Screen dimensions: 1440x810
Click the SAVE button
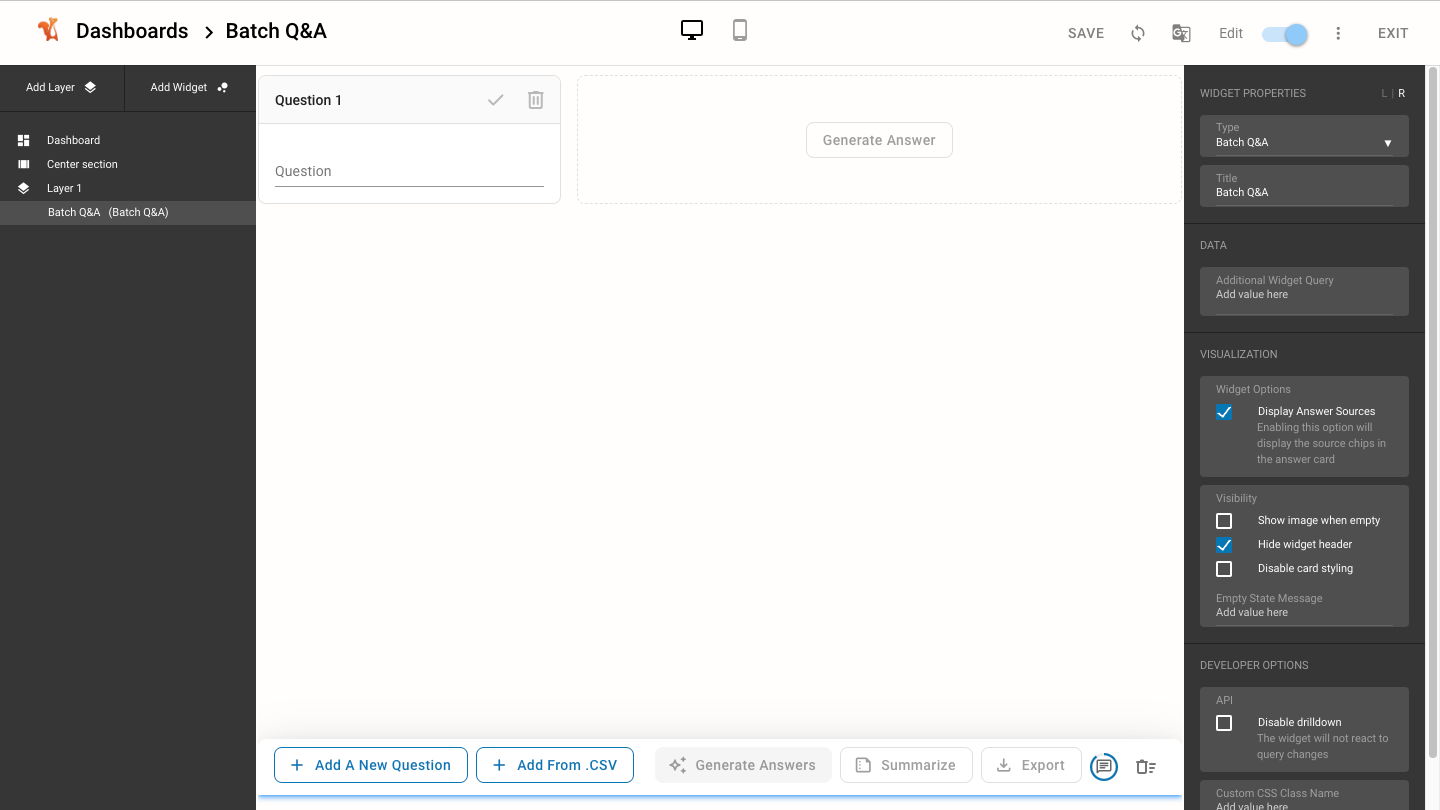tap(1086, 33)
